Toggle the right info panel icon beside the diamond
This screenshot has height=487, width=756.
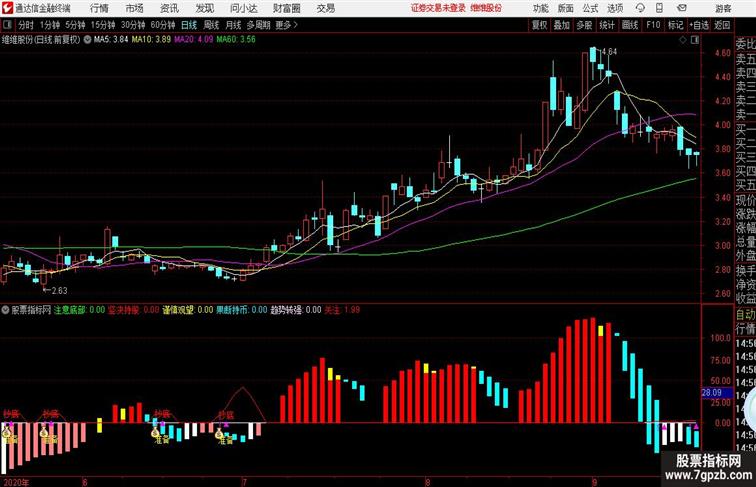click(695, 40)
